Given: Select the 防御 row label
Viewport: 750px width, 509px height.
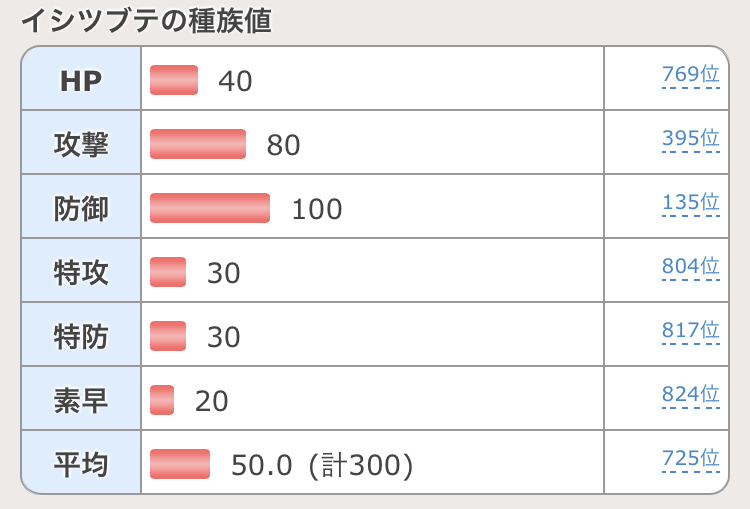Looking at the screenshot, I should [x=81, y=208].
